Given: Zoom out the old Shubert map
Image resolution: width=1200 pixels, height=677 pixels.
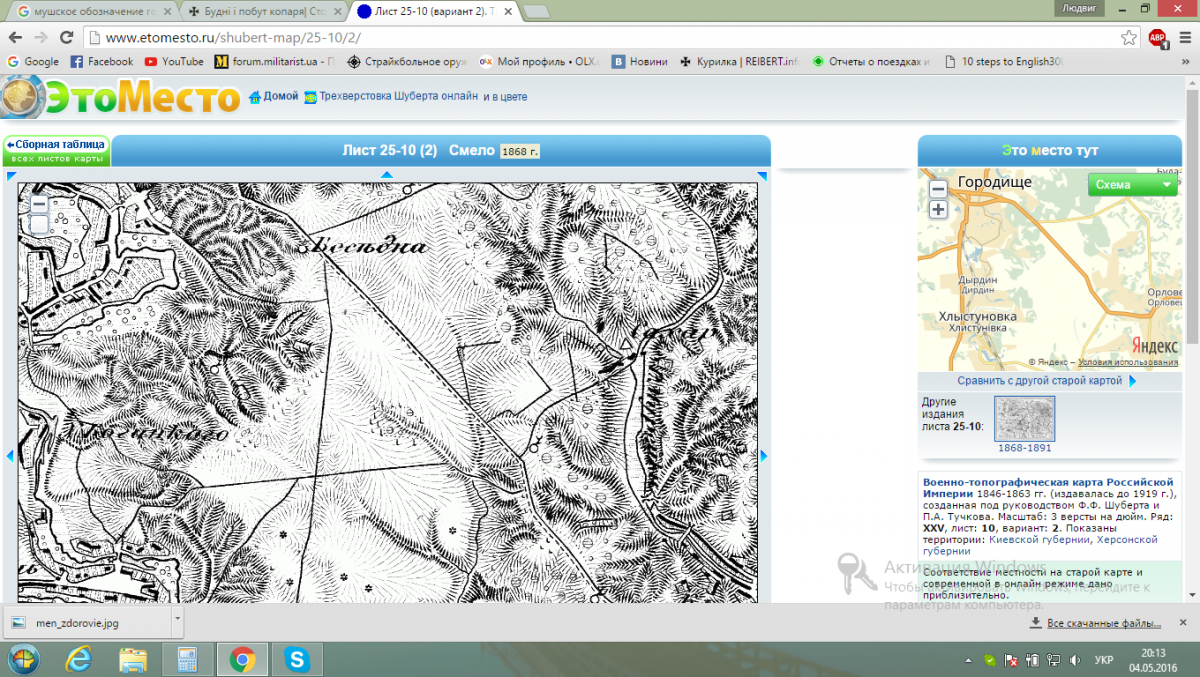Looking at the screenshot, I should coord(39,203).
